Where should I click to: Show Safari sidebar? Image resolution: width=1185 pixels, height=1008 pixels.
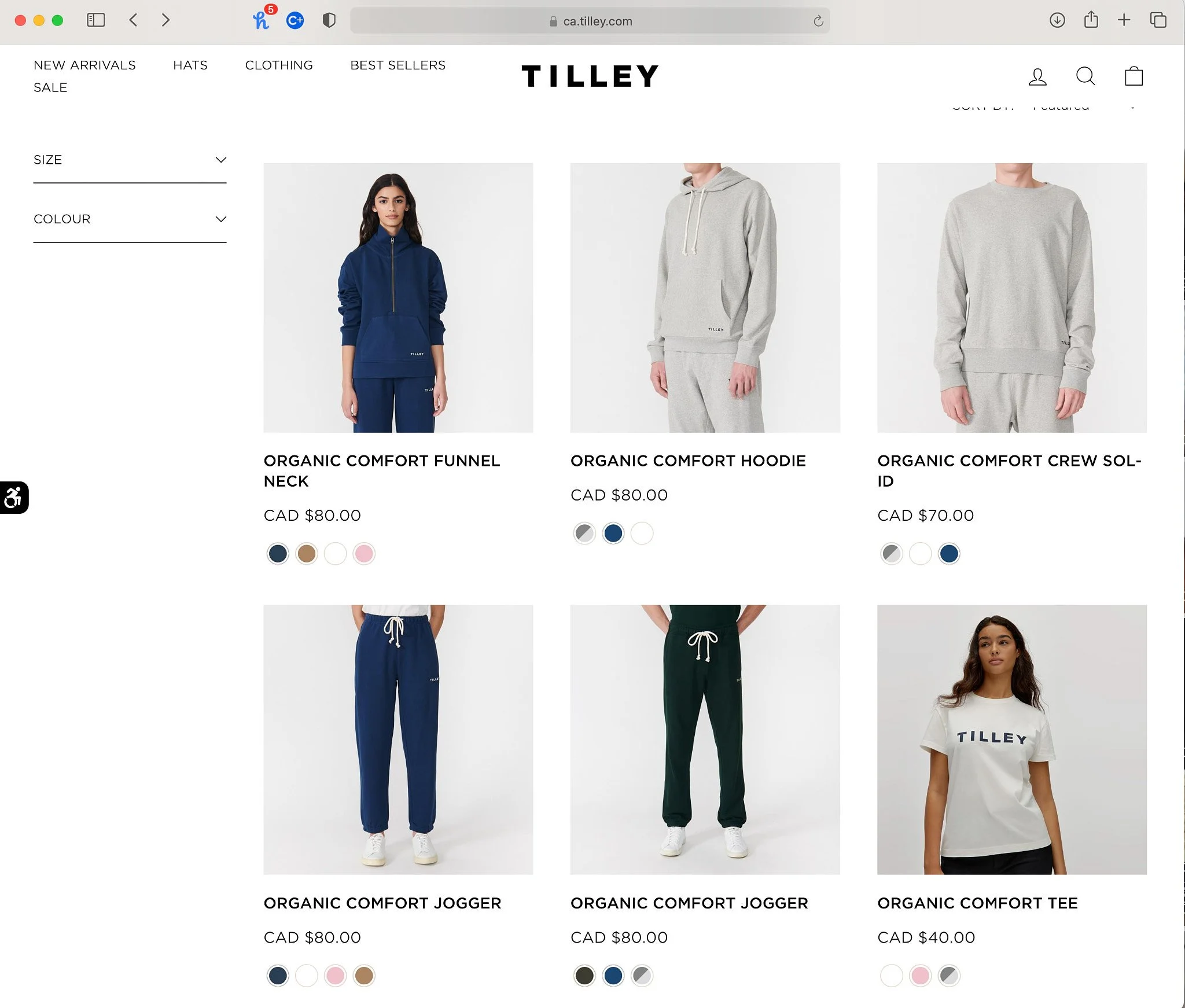tap(95, 20)
